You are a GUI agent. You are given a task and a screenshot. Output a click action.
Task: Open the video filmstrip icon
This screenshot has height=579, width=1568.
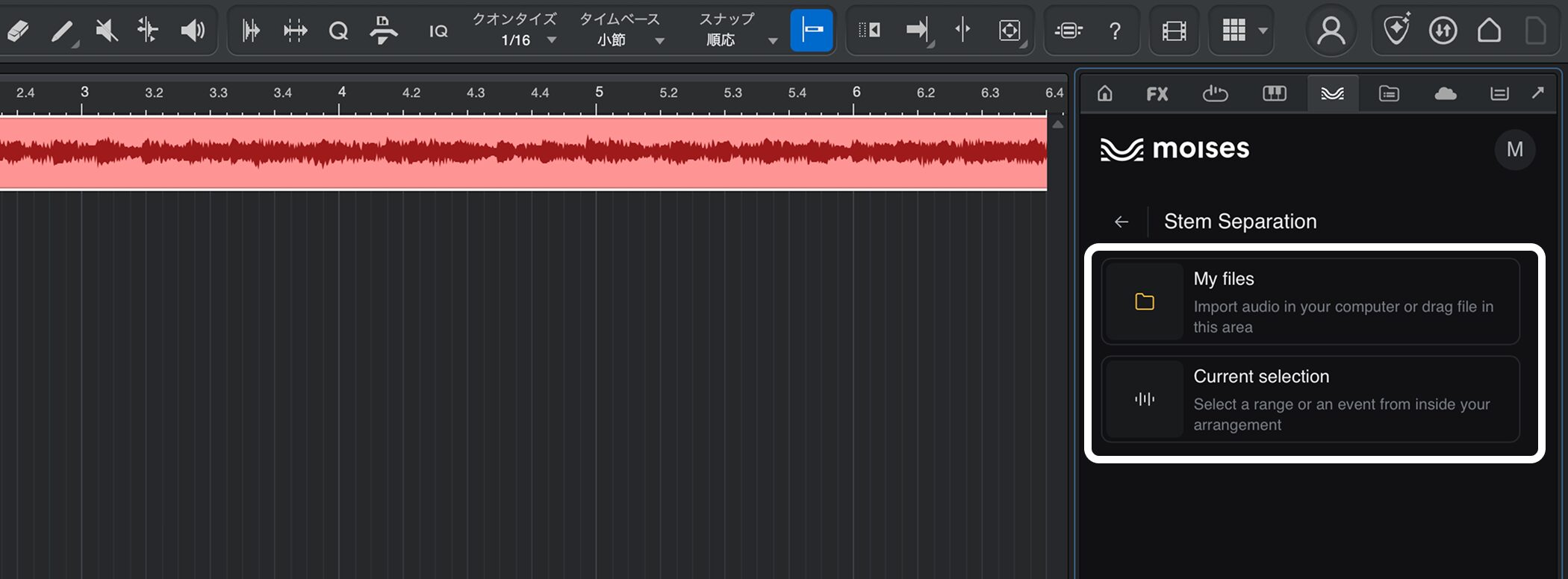[x=1174, y=31]
